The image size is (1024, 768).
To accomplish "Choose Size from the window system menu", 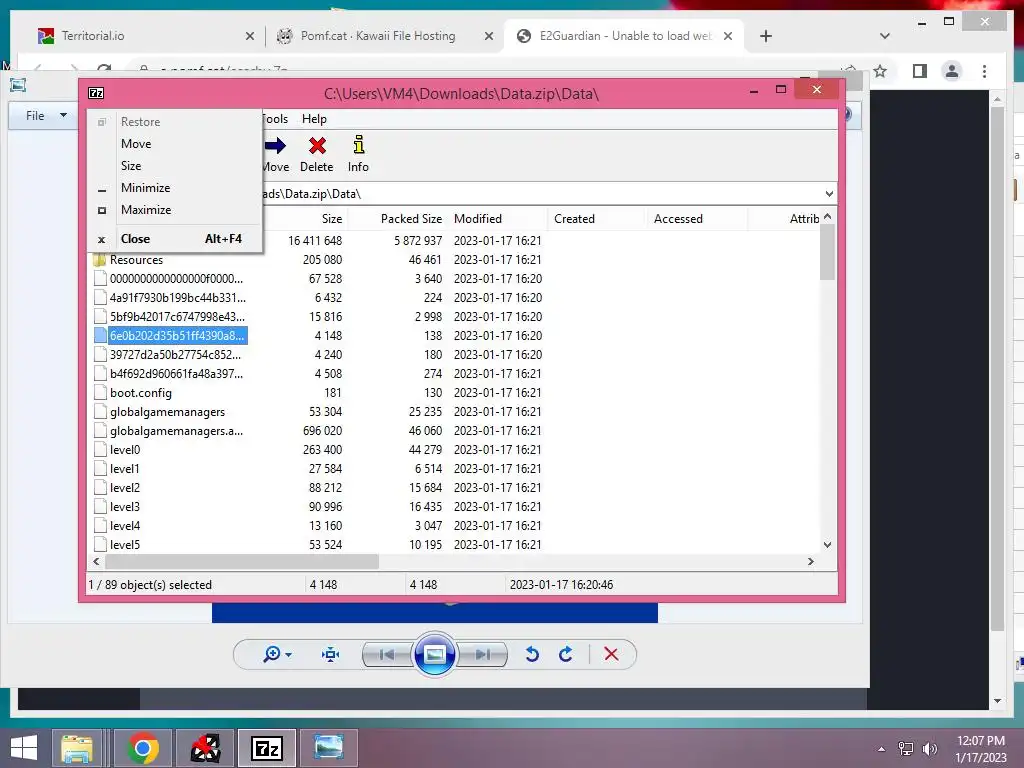I will point(131,166).
